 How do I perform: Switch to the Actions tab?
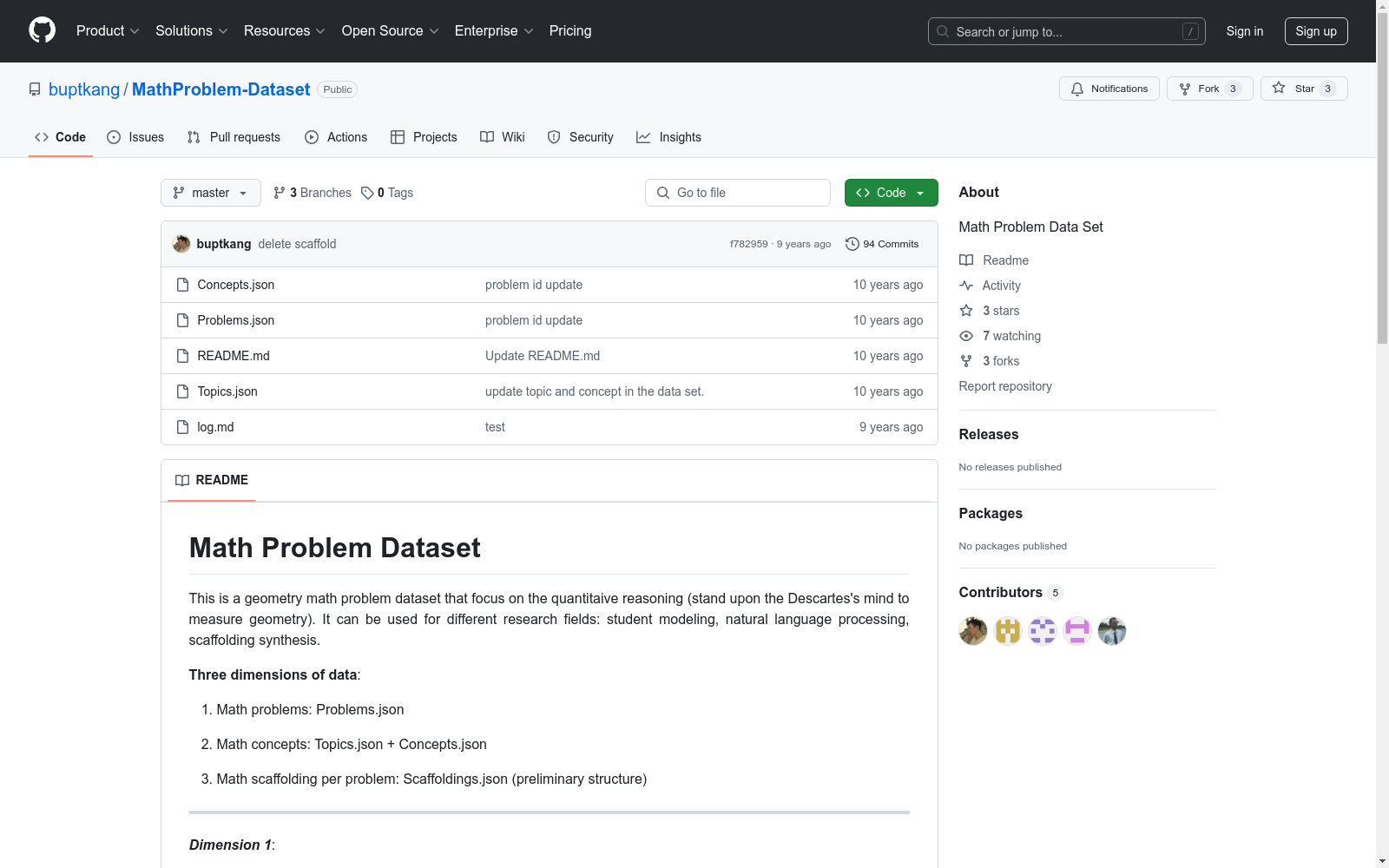[x=336, y=137]
